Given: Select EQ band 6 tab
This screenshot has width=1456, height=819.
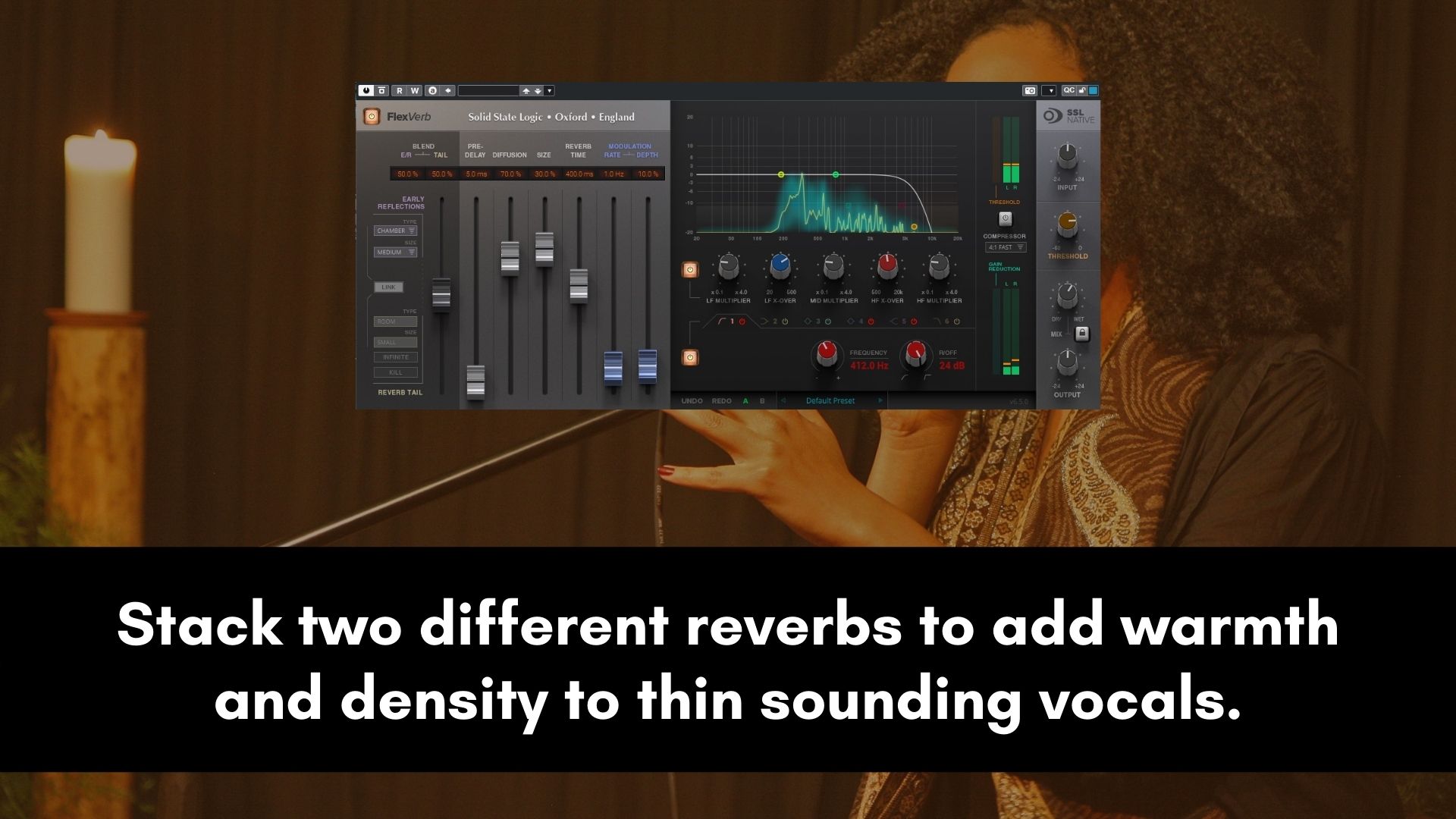Looking at the screenshot, I should pos(946,322).
